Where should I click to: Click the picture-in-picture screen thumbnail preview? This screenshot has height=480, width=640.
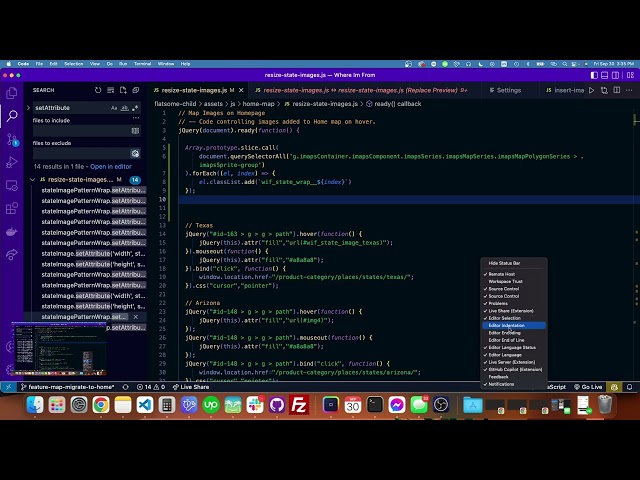[x=59, y=349]
